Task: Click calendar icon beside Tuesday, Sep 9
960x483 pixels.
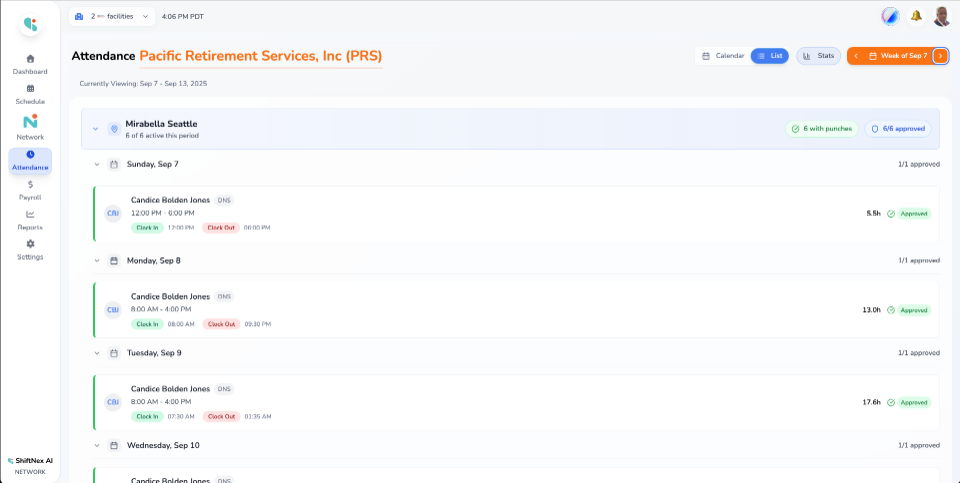Action: pos(113,353)
